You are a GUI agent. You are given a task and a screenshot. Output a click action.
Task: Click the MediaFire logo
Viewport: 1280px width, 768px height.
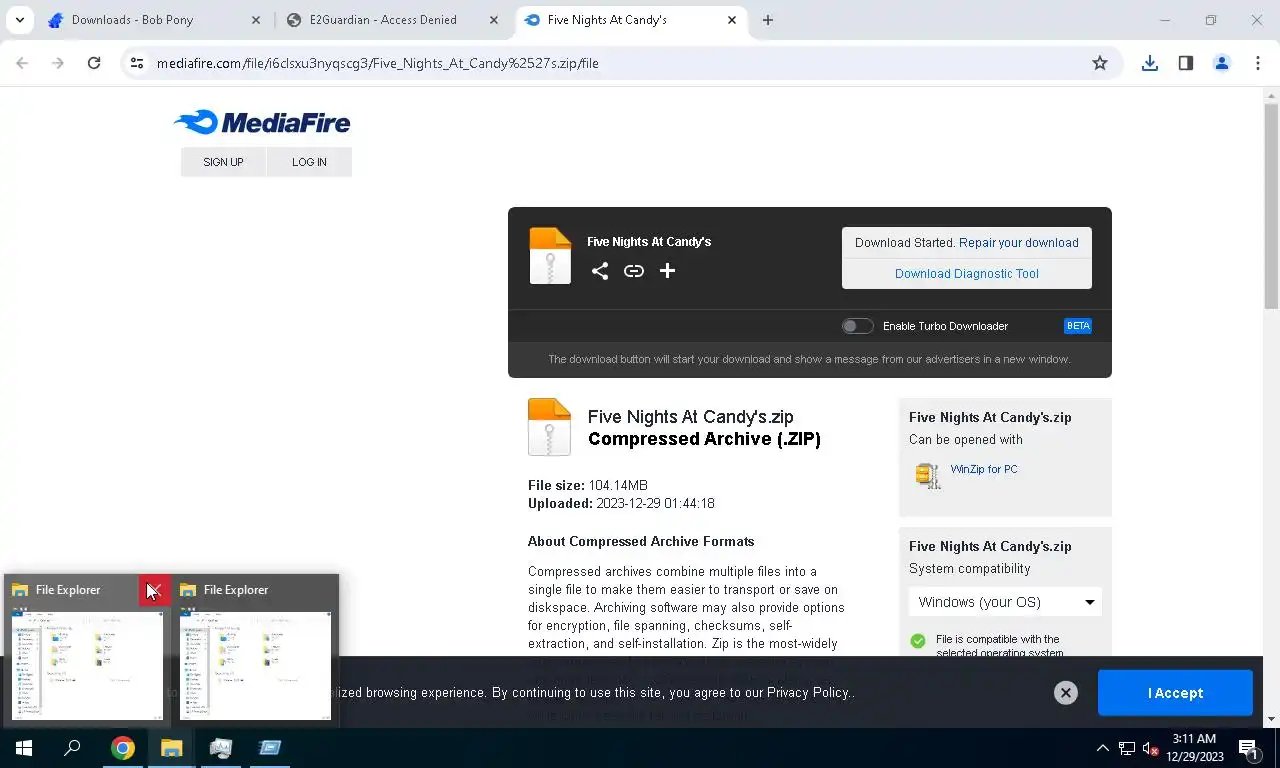point(262,122)
